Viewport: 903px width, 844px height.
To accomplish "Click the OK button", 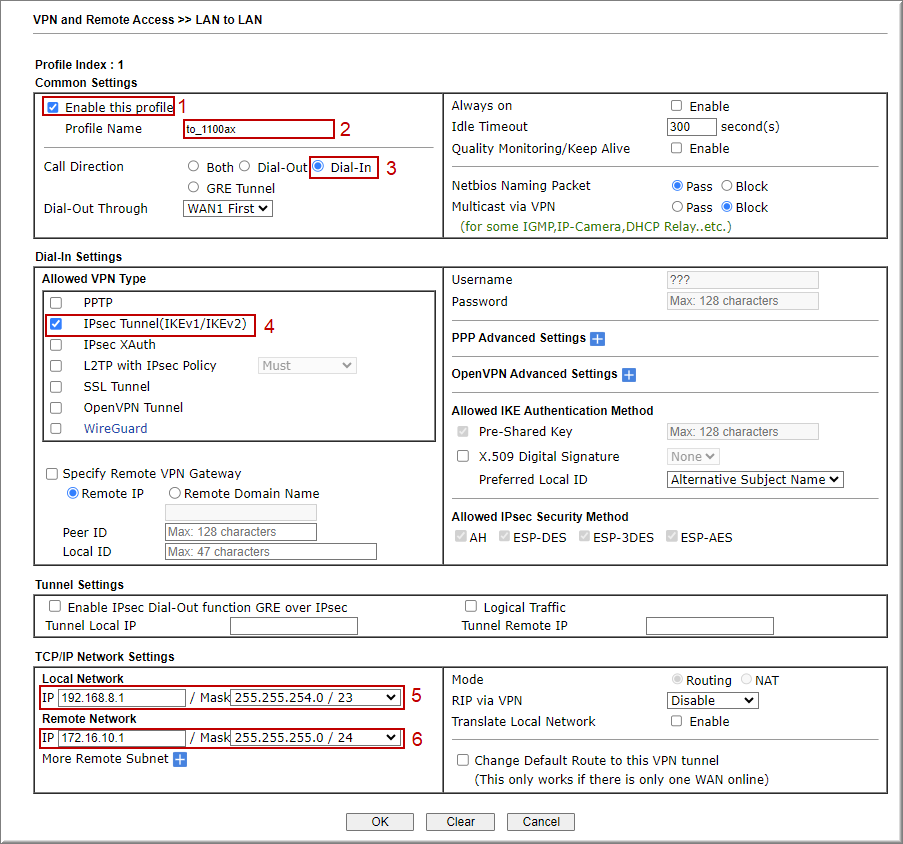I will point(380,822).
